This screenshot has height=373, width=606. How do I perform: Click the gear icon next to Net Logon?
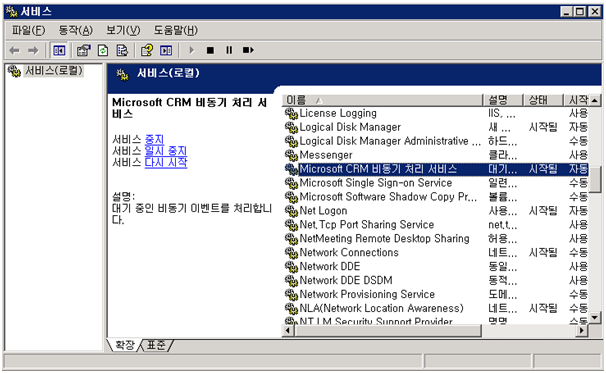pyautogui.click(x=291, y=211)
